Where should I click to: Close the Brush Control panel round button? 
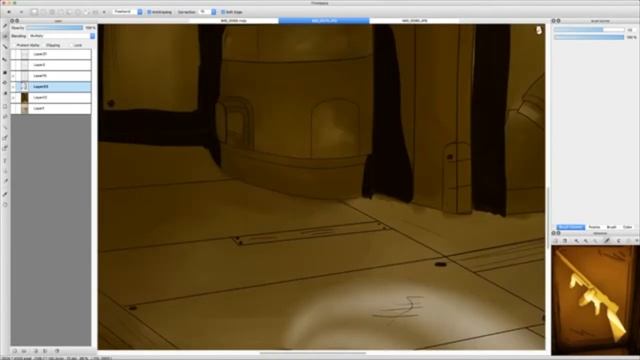pos(554,20)
